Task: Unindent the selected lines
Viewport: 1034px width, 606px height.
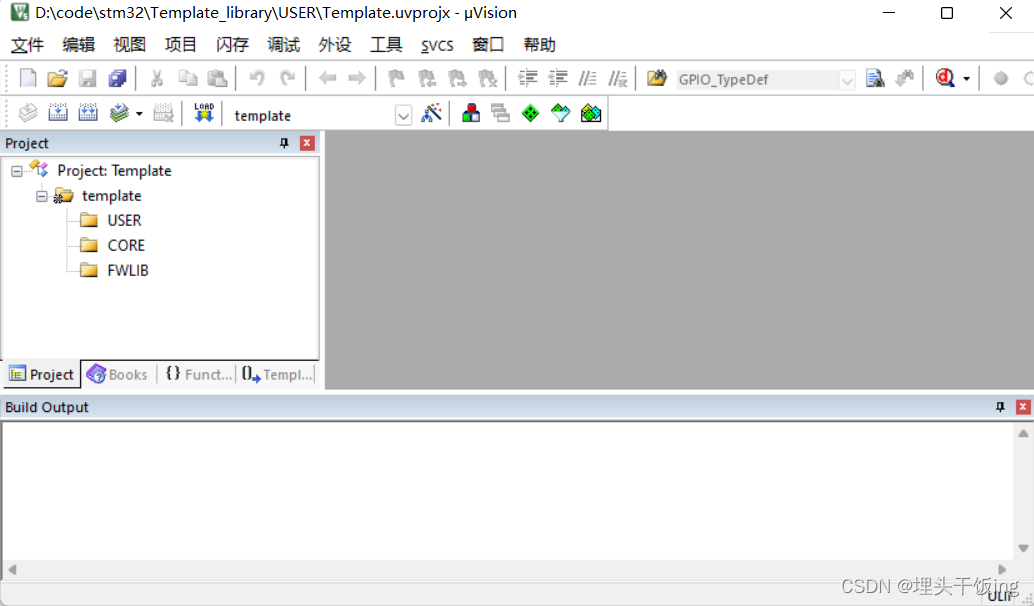Action: (x=558, y=78)
